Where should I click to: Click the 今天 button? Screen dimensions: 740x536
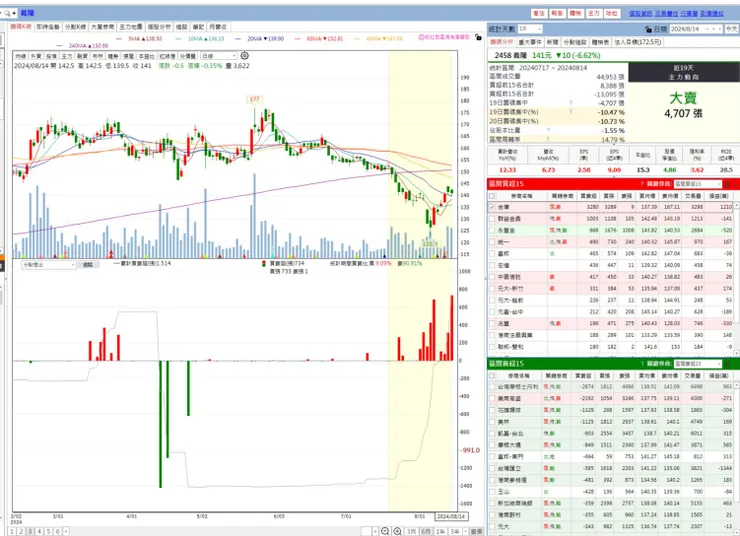[731, 29]
